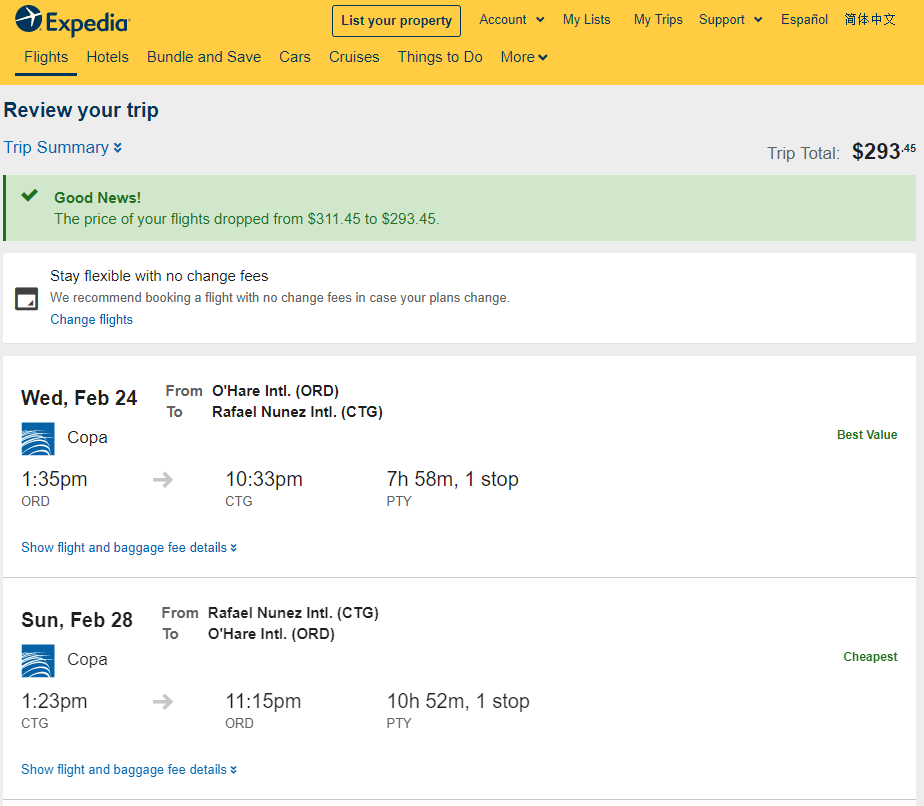Click the 1:35pm departure time

(x=54, y=479)
